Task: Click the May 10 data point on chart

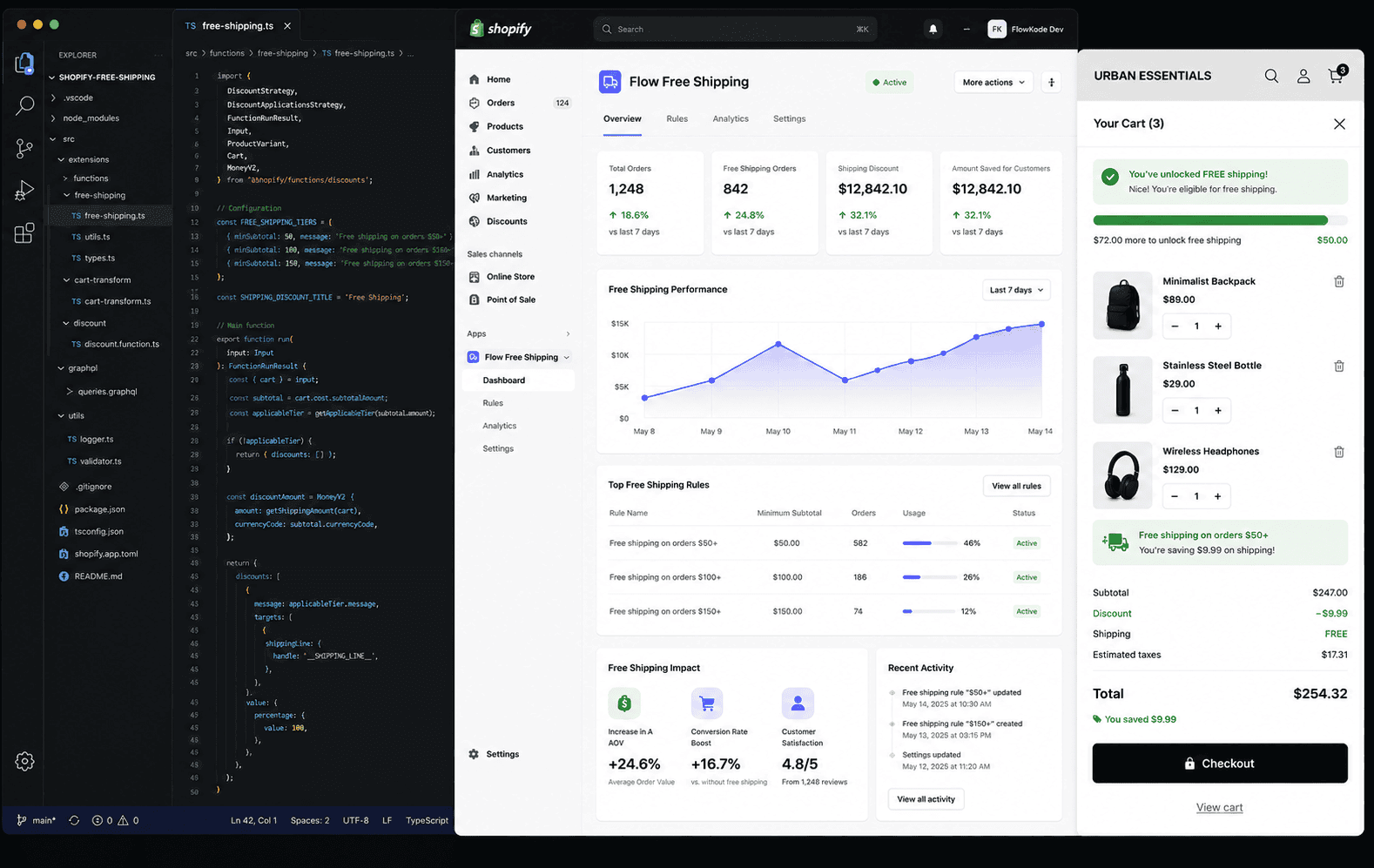Action: [x=778, y=344]
